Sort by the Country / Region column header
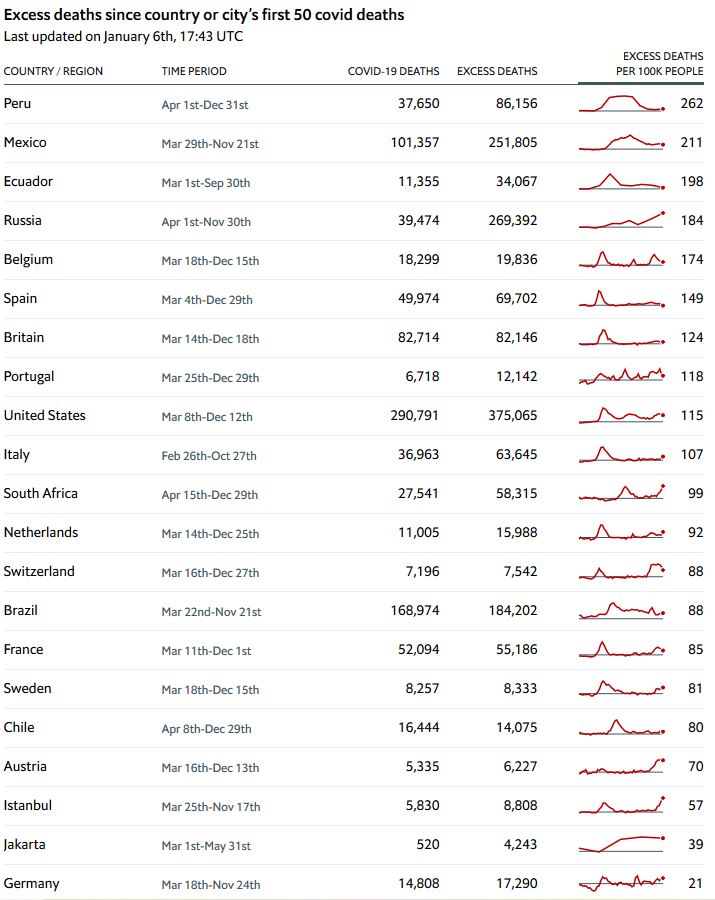The height and width of the screenshot is (900, 715). pos(53,71)
